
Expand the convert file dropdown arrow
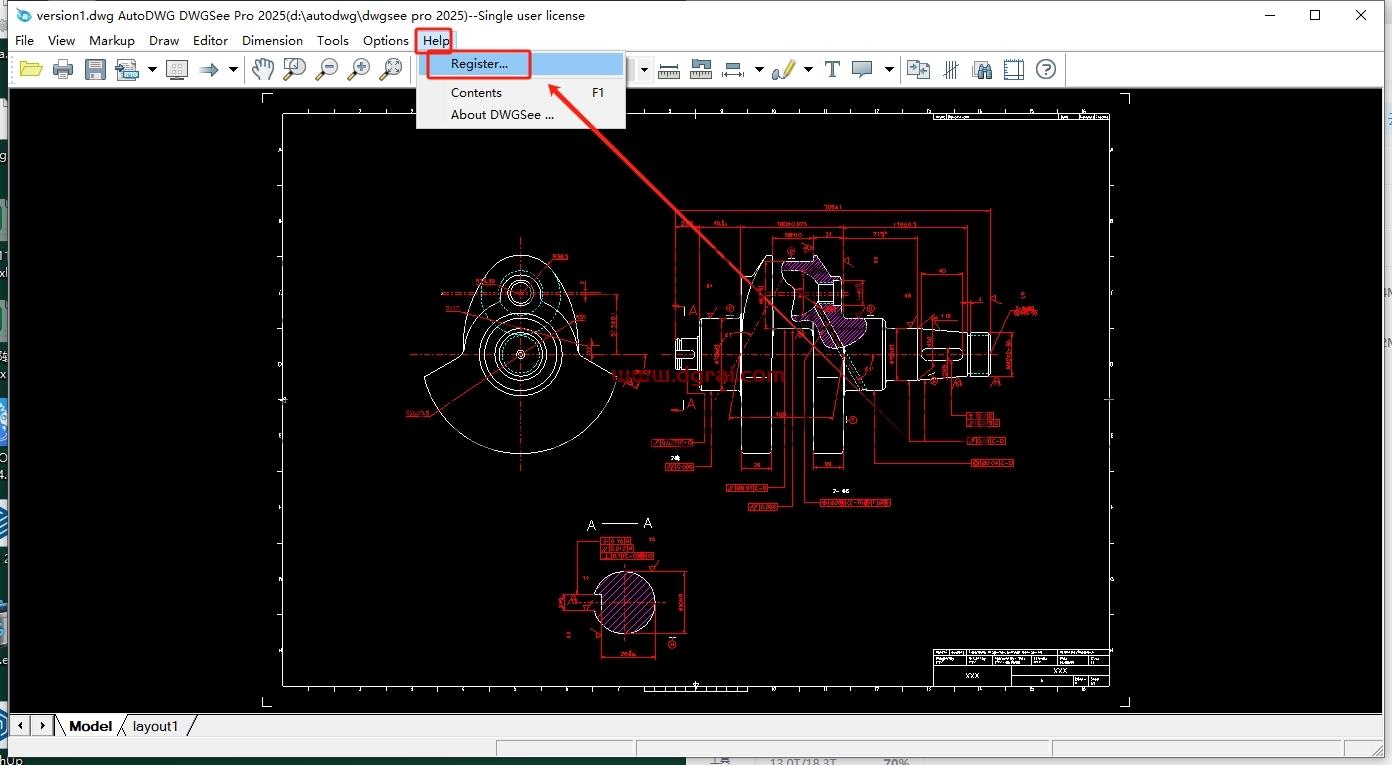(x=152, y=69)
